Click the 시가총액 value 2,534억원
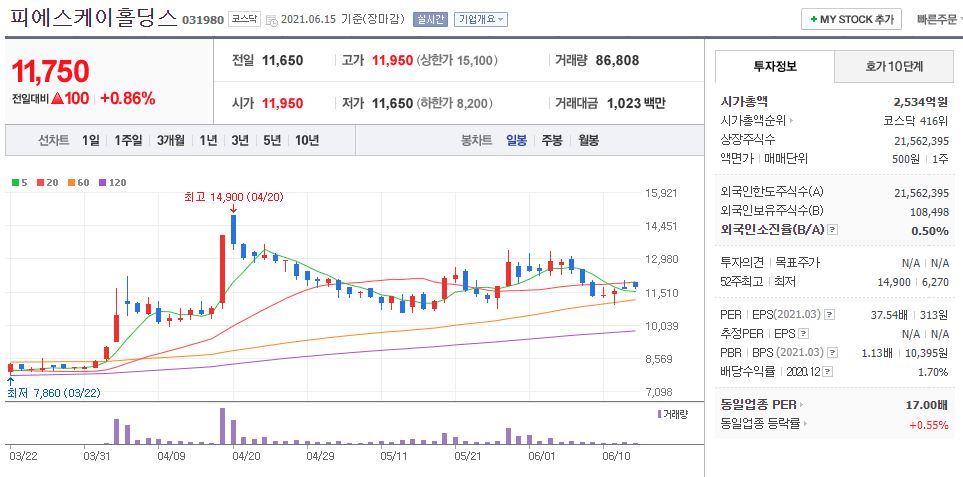Screen dimensions: 963x477 [x=921, y=102]
